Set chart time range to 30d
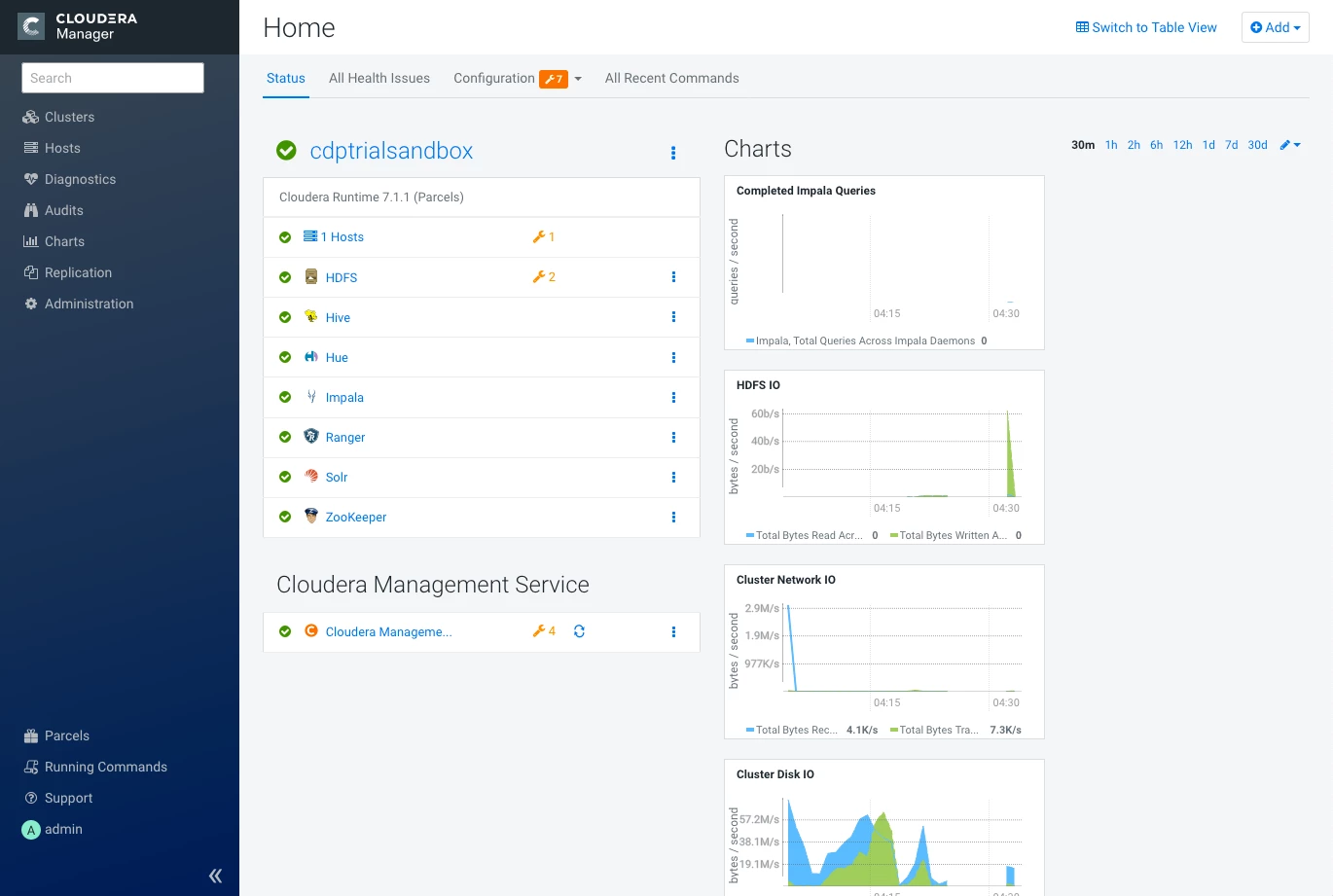Image resolution: width=1333 pixels, height=896 pixels. tap(1258, 145)
